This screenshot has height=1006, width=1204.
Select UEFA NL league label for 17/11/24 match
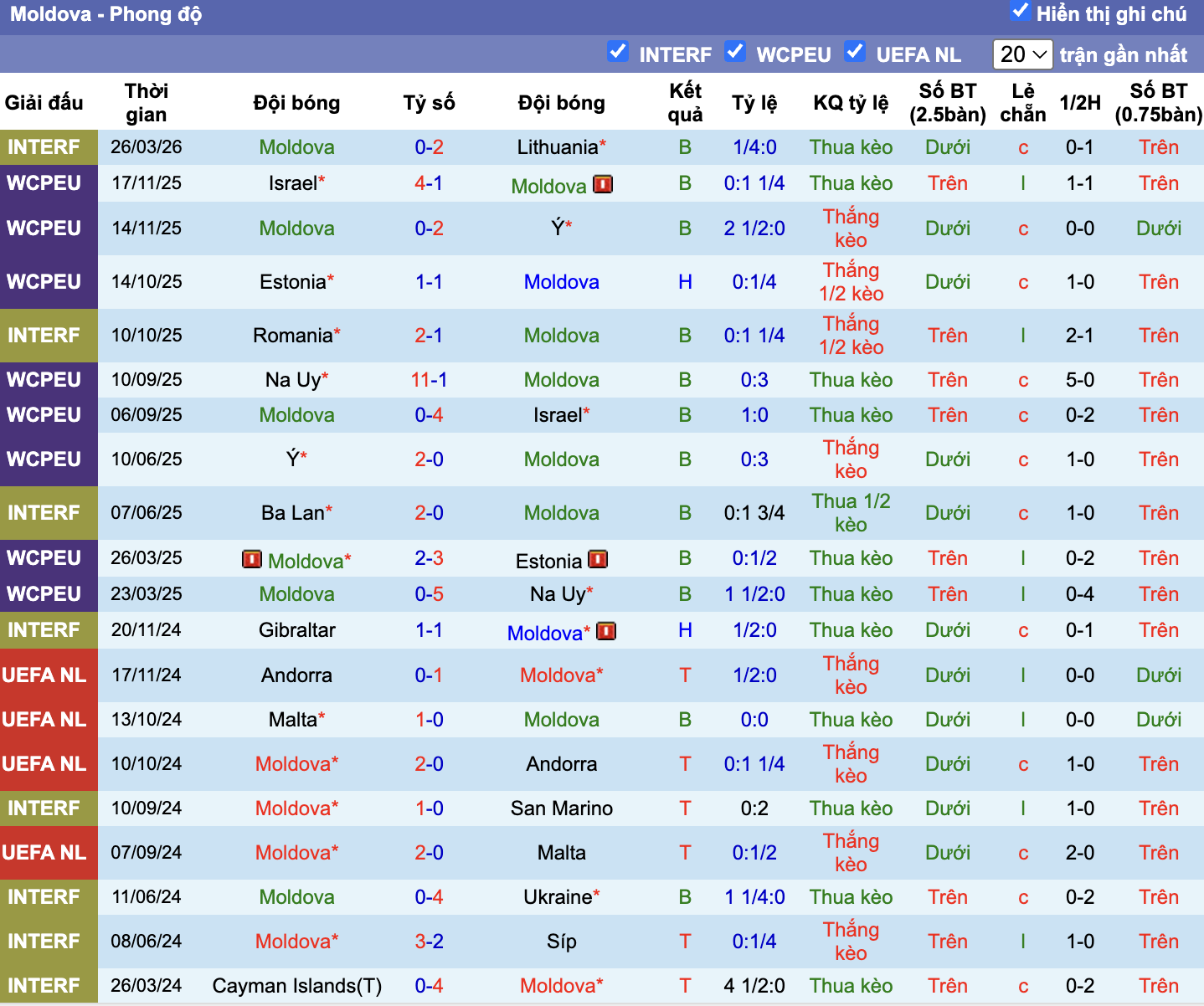[x=44, y=675]
